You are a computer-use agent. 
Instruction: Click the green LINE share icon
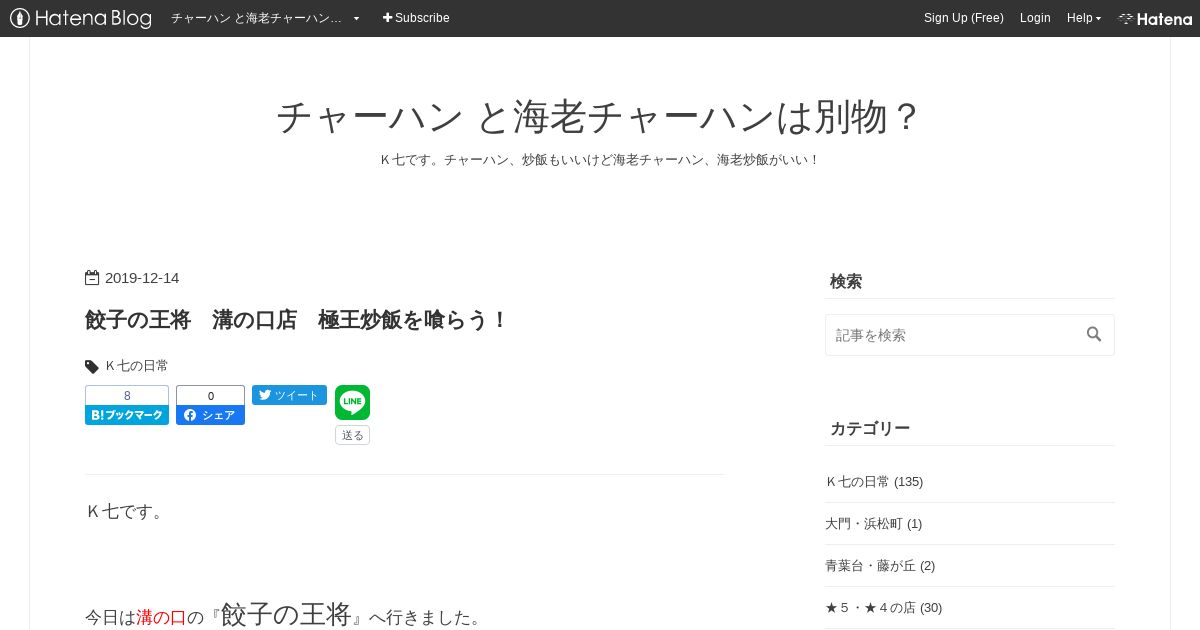(x=352, y=402)
